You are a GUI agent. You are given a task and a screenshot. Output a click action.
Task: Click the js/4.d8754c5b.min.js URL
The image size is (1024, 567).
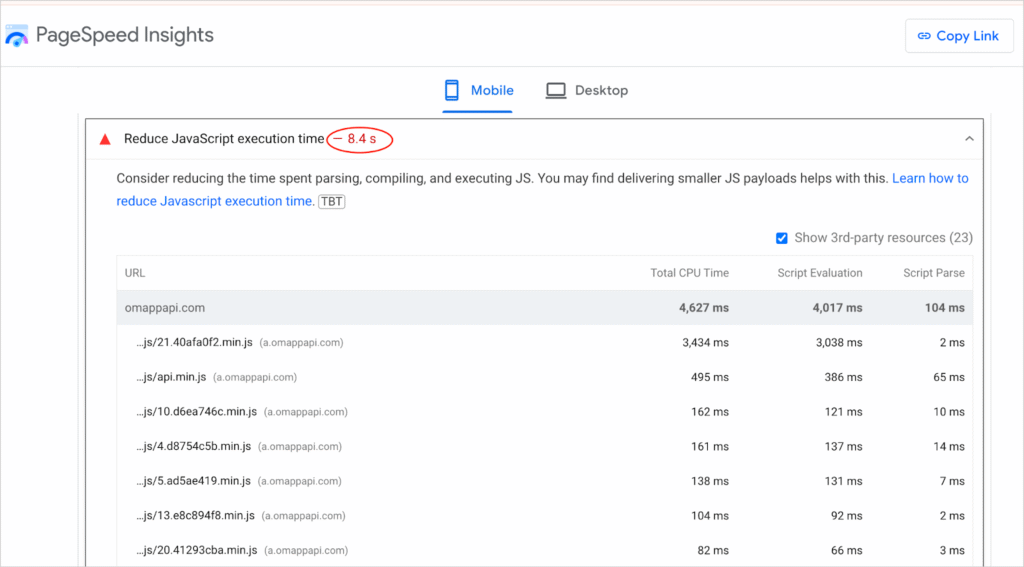(x=193, y=446)
